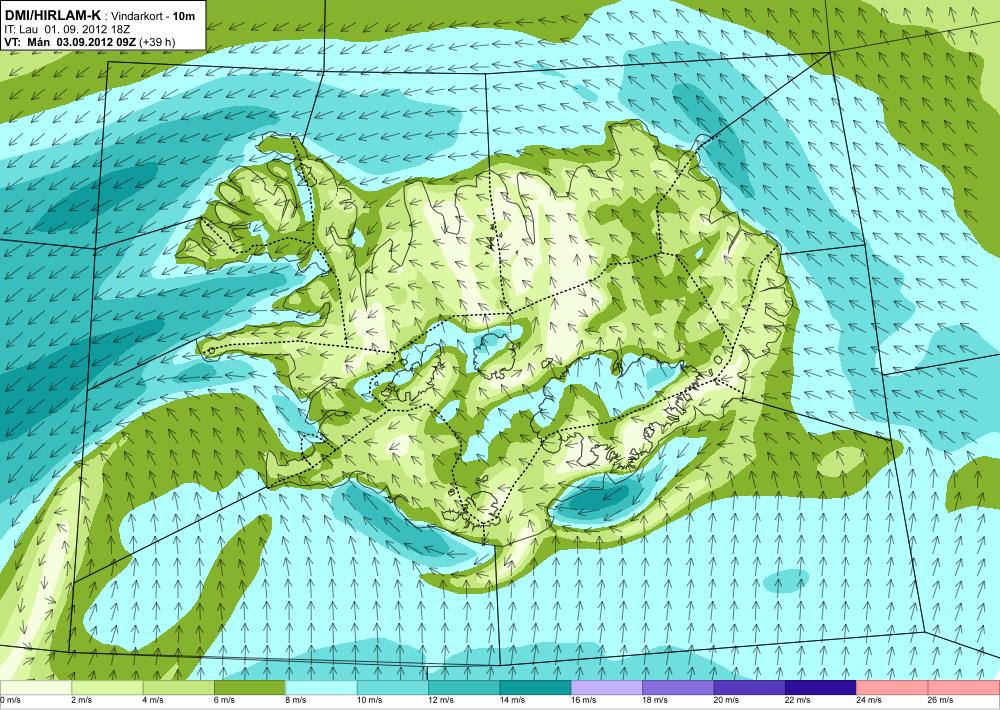Click the '20 m/s' legend label
The width and height of the screenshot is (1000, 710).
click(726, 700)
